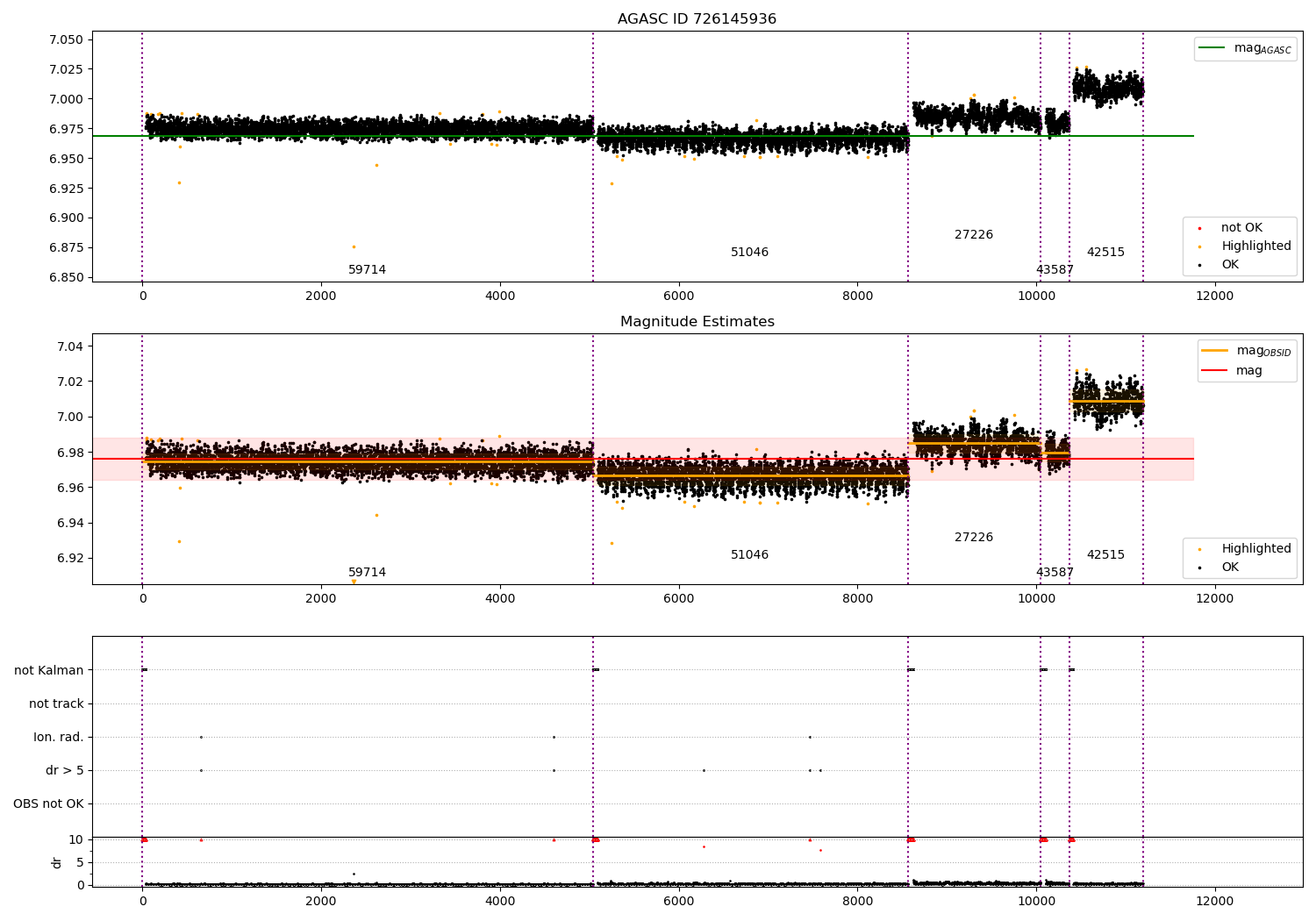Click the plot title AGASC ID 726145936
This screenshot has width=1316, height=921.
click(697, 19)
